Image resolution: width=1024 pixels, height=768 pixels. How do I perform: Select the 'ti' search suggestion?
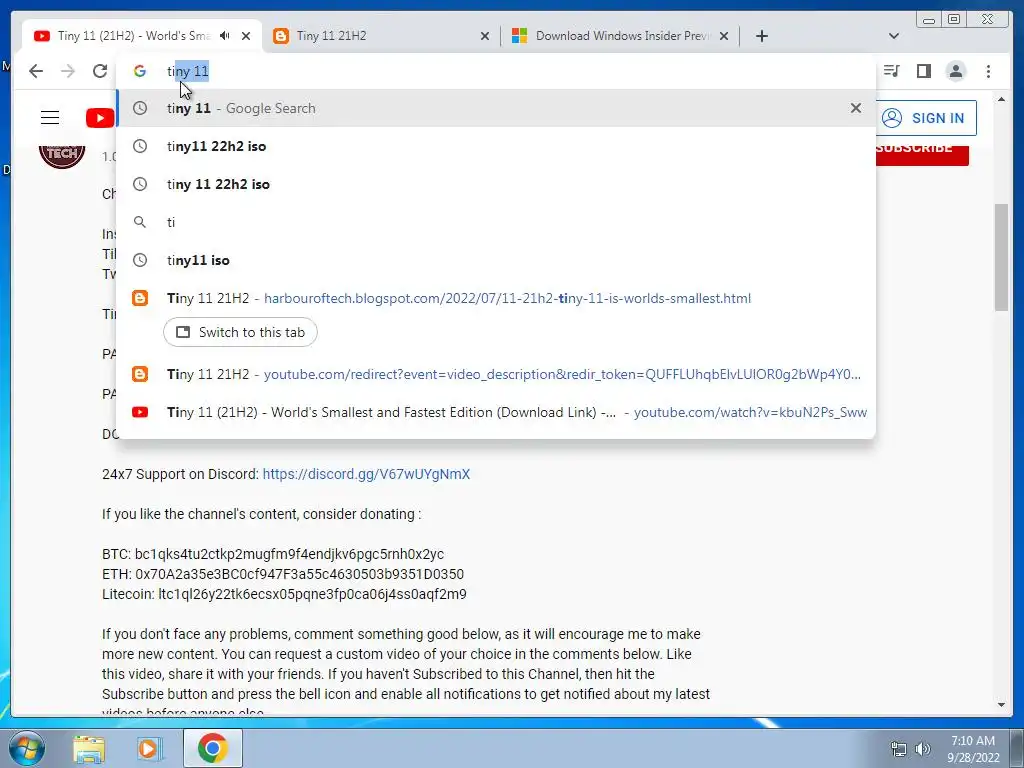point(496,222)
